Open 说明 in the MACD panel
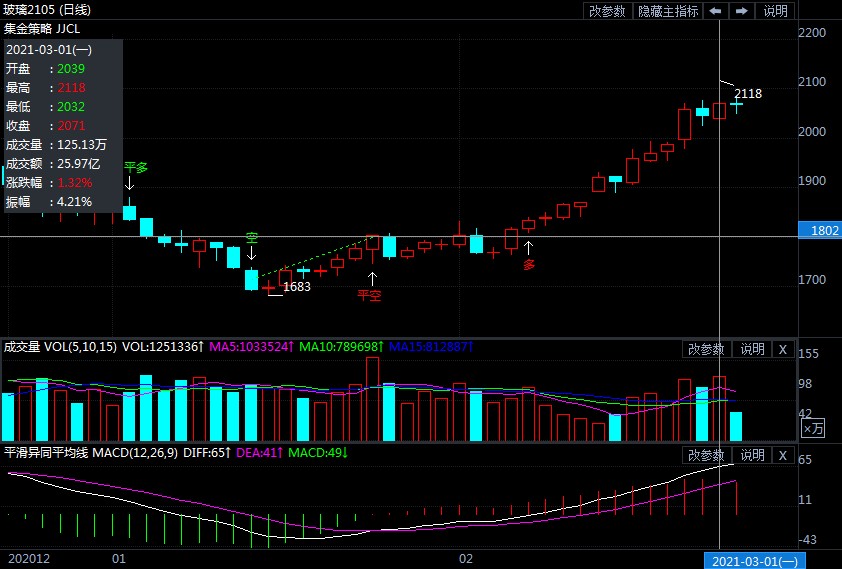Screen dimensions: 842x569 pos(751,455)
